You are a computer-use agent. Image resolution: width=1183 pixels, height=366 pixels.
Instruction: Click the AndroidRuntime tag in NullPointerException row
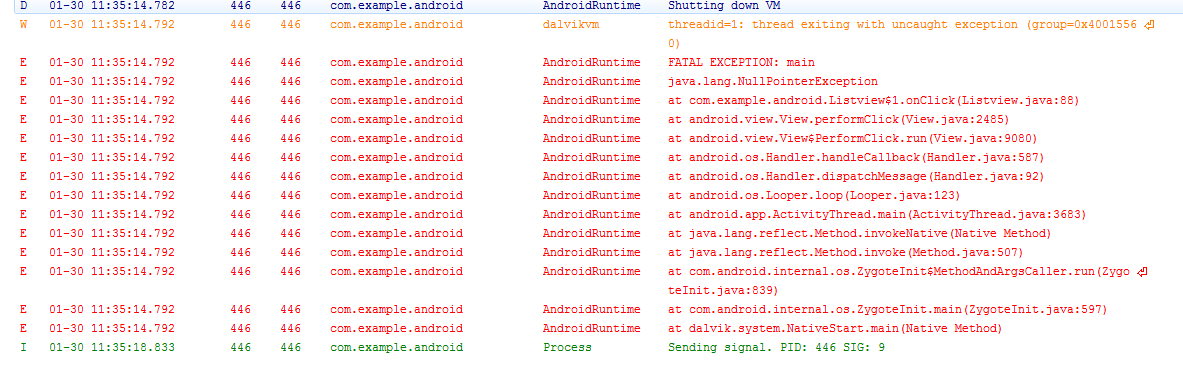pyautogui.click(x=592, y=82)
